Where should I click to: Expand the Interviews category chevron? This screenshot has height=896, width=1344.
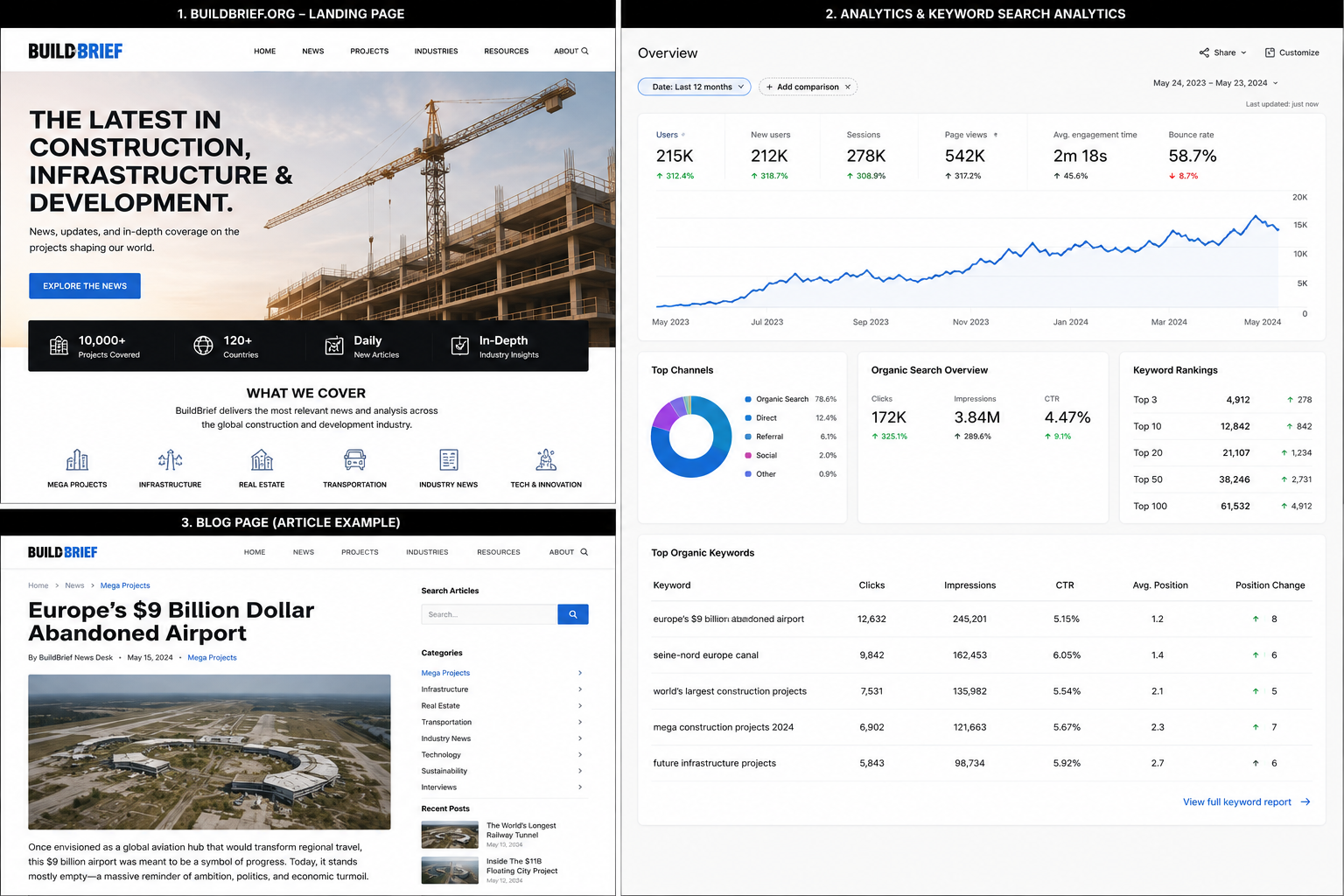(x=580, y=787)
